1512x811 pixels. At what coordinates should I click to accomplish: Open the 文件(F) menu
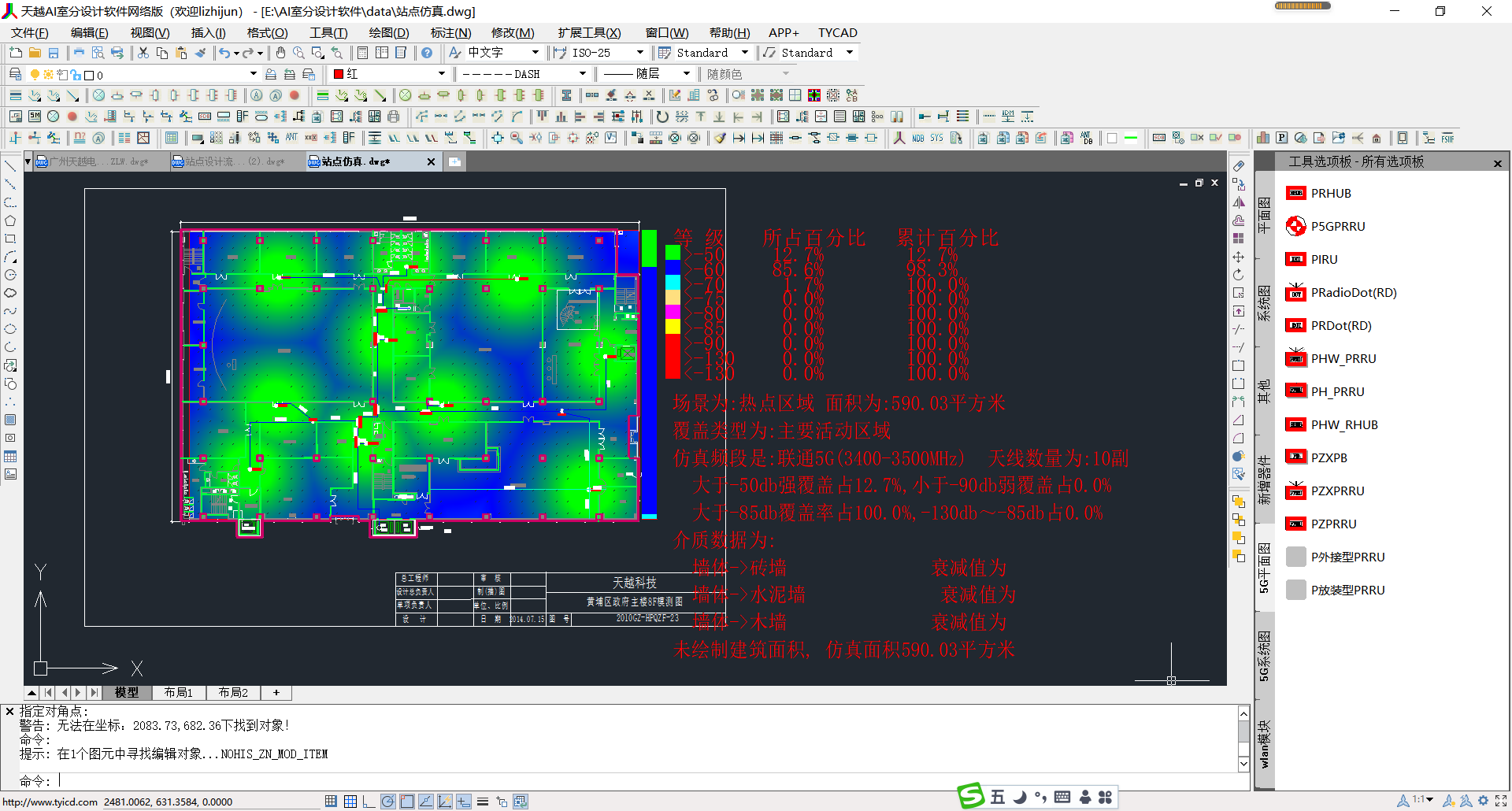pyautogui.click(x=29, y=32)
